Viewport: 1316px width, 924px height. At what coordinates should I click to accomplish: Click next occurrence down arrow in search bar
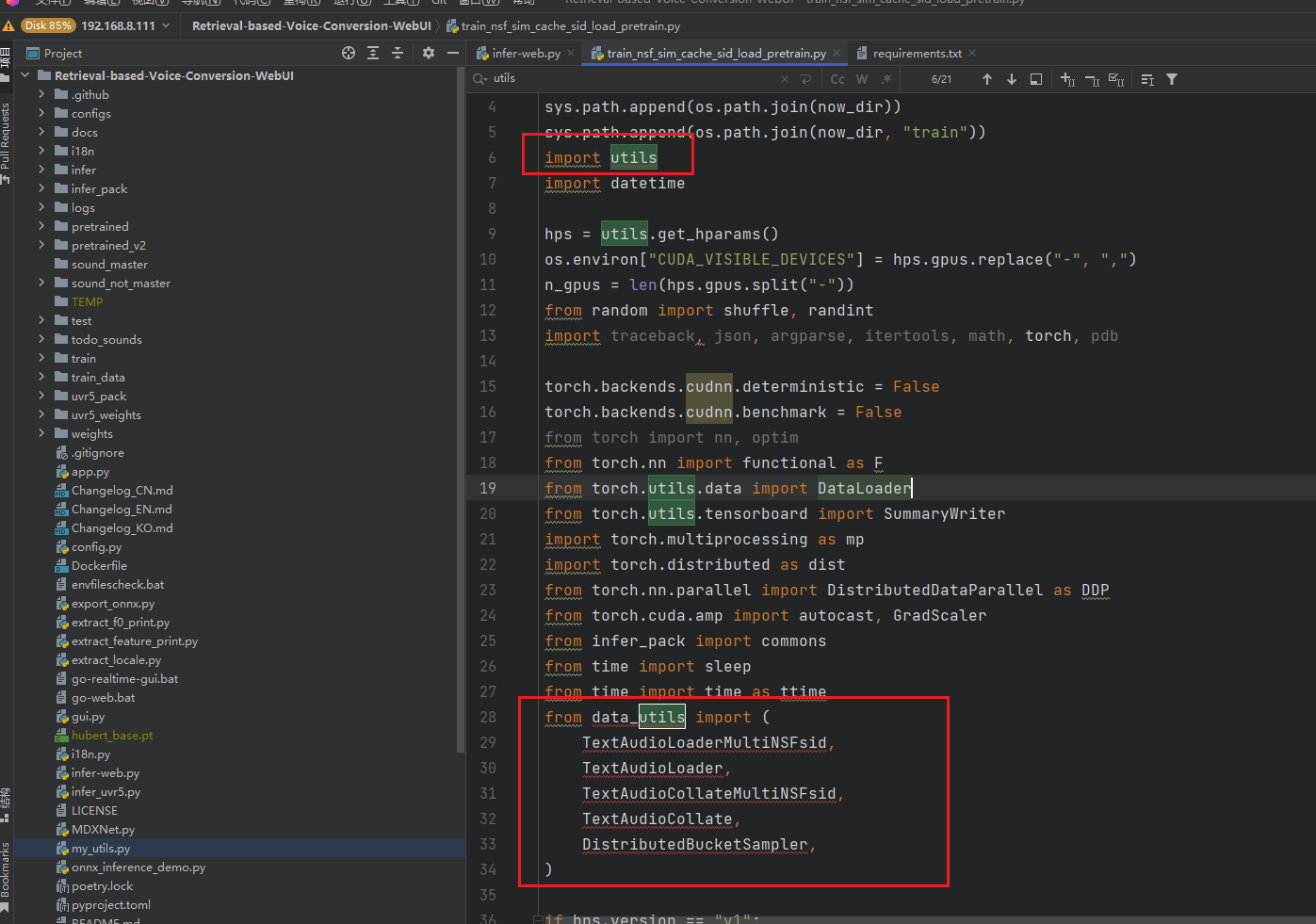coord(1012,79)
